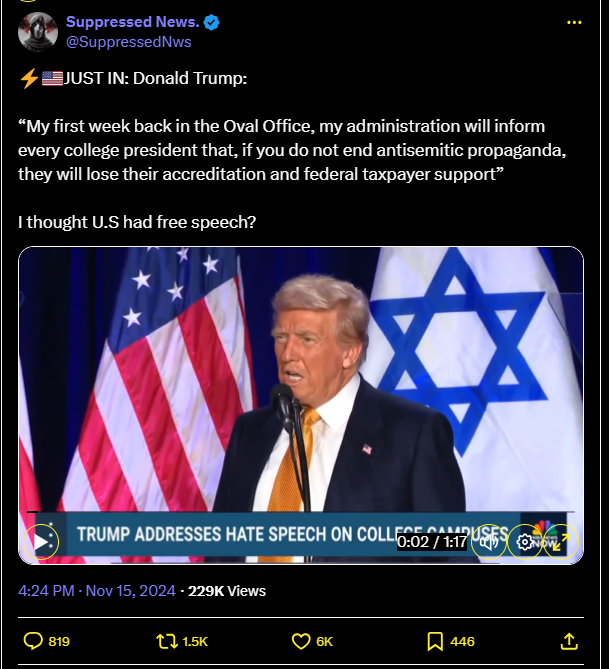Share the post via upload icon
The image size is (609, 669).
click(x=569, y=641)
